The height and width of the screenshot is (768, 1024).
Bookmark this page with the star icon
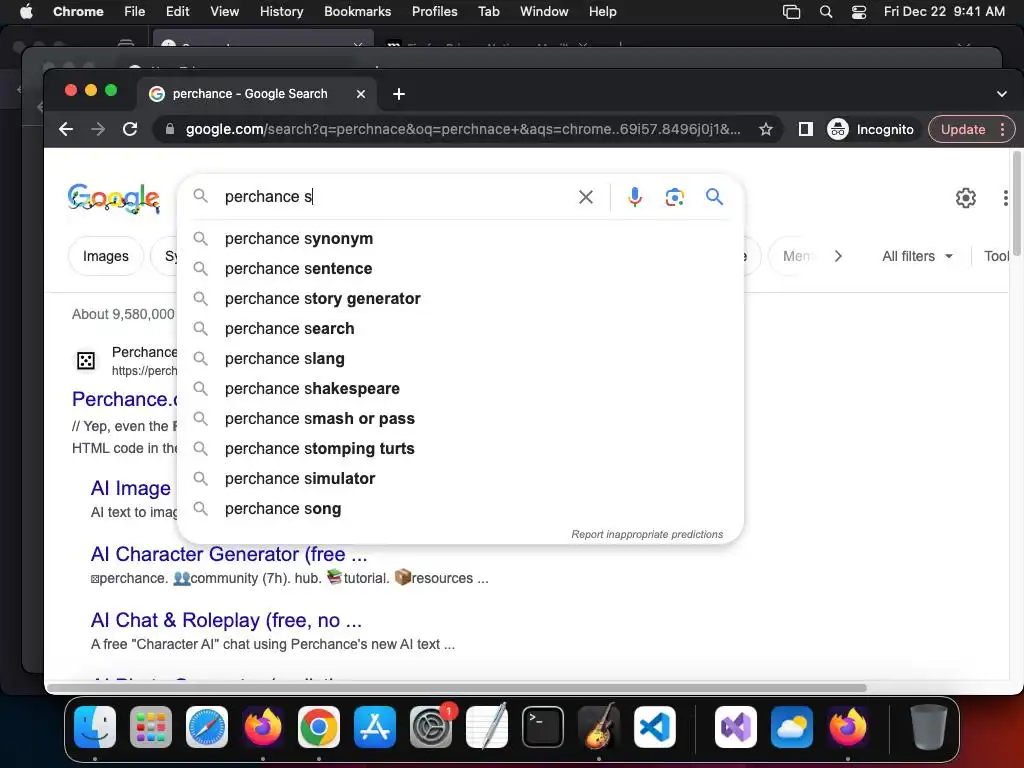click(766, 129)
